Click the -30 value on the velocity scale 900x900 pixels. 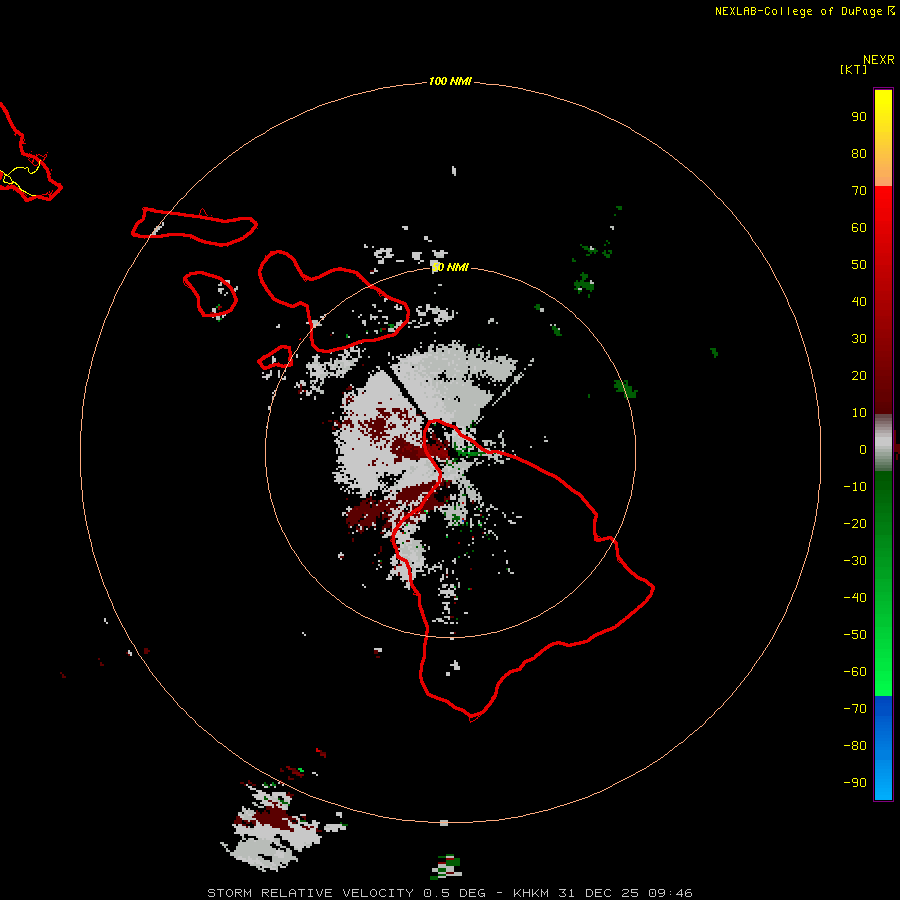pyautogui.click(x=855, y=561)
